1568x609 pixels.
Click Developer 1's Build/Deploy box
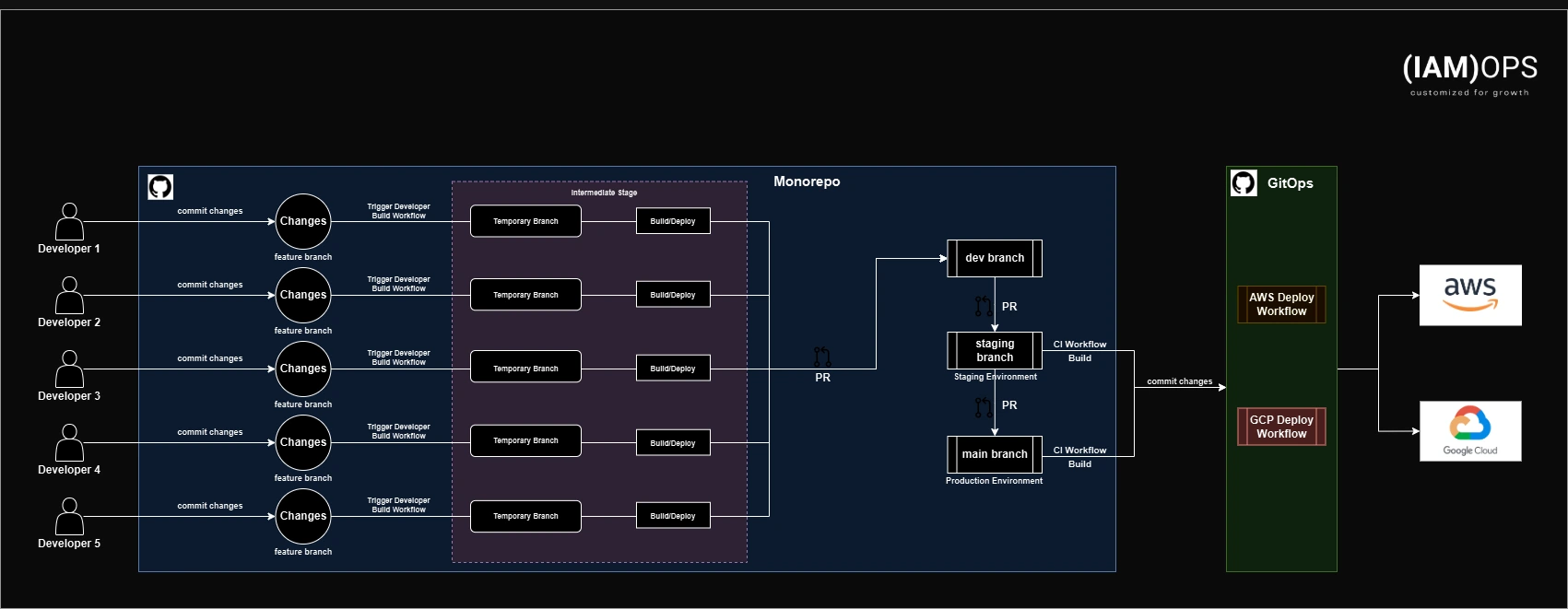point(673,221)
